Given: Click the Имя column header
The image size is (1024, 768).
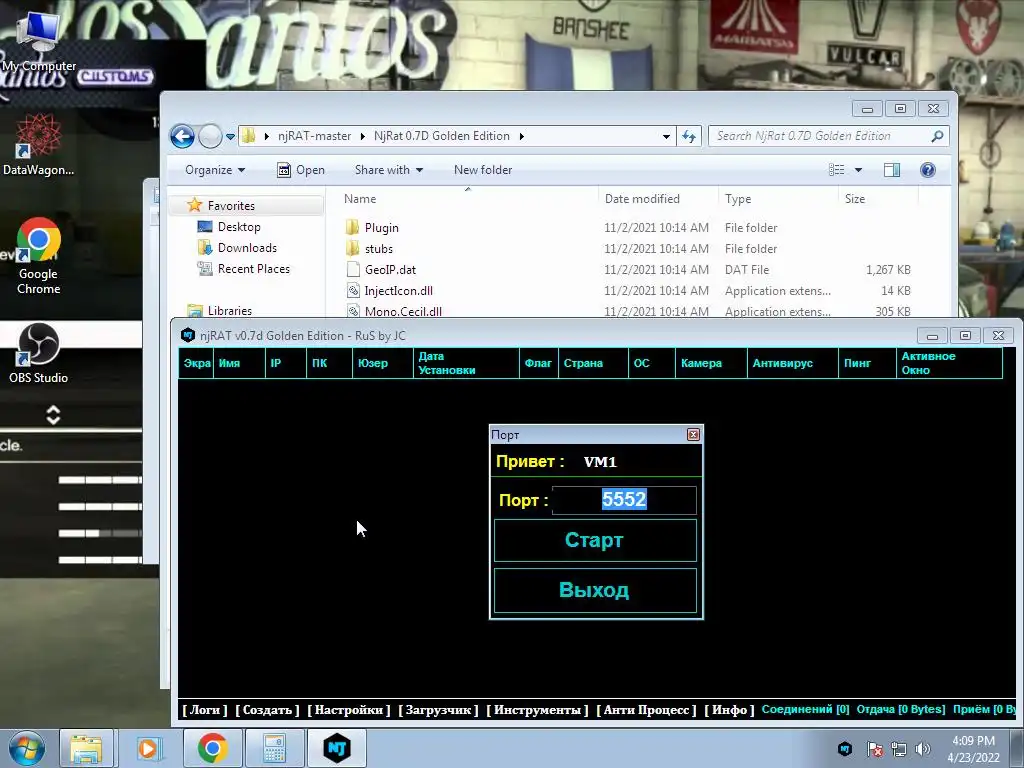Looking at the screenshot, I should click(239, 363).
